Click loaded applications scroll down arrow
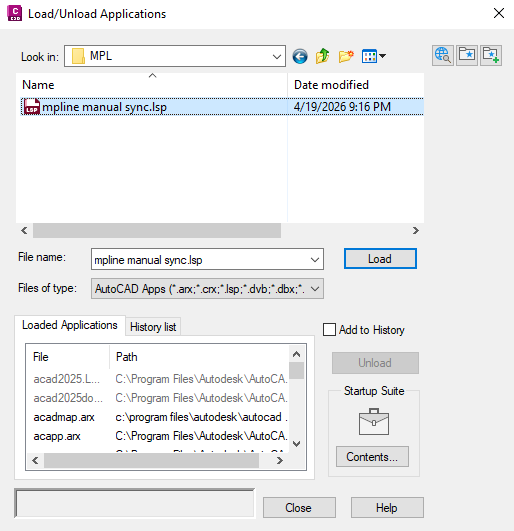 coord(297,444)
